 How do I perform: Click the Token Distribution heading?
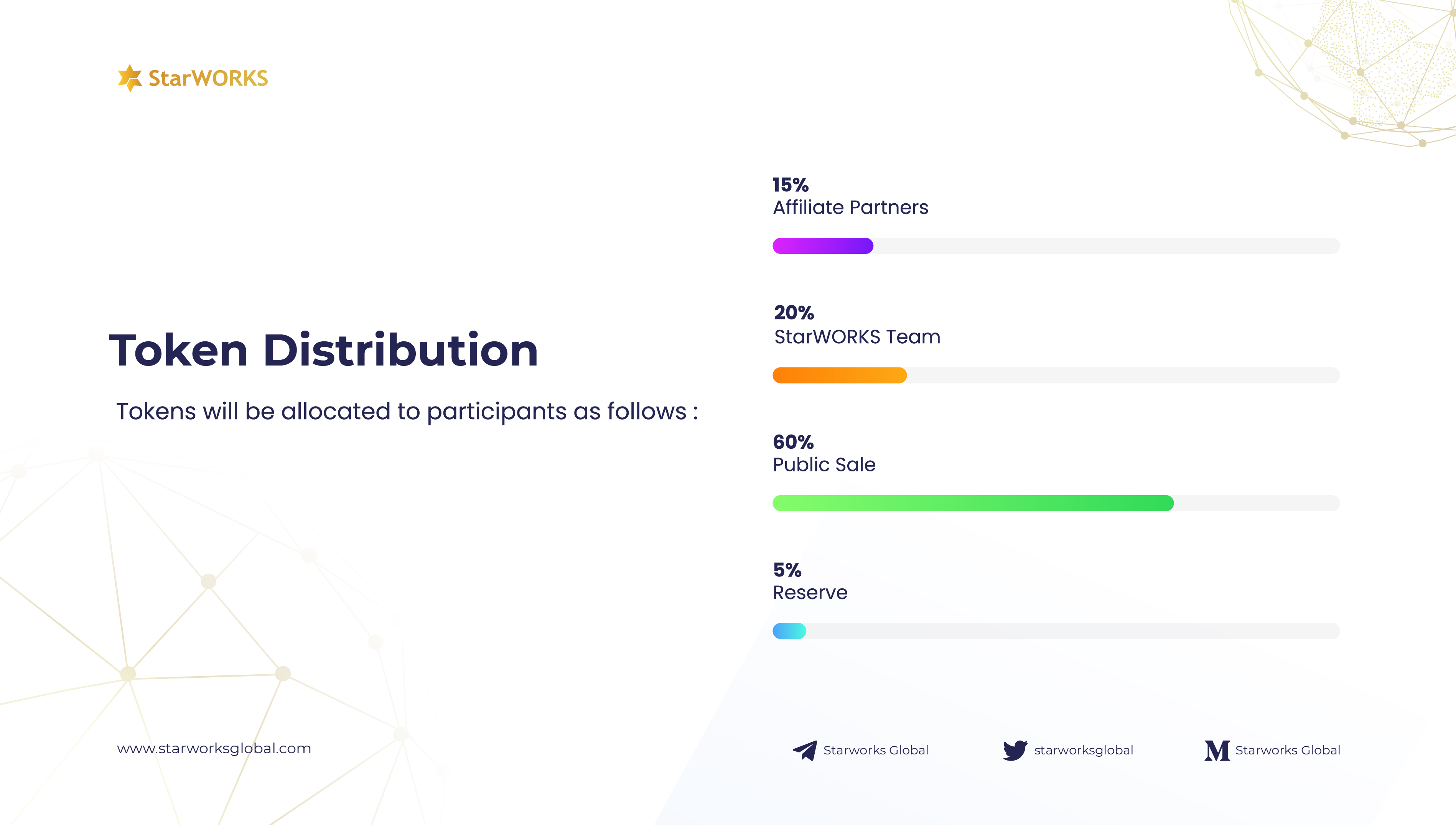coord(323,350)
